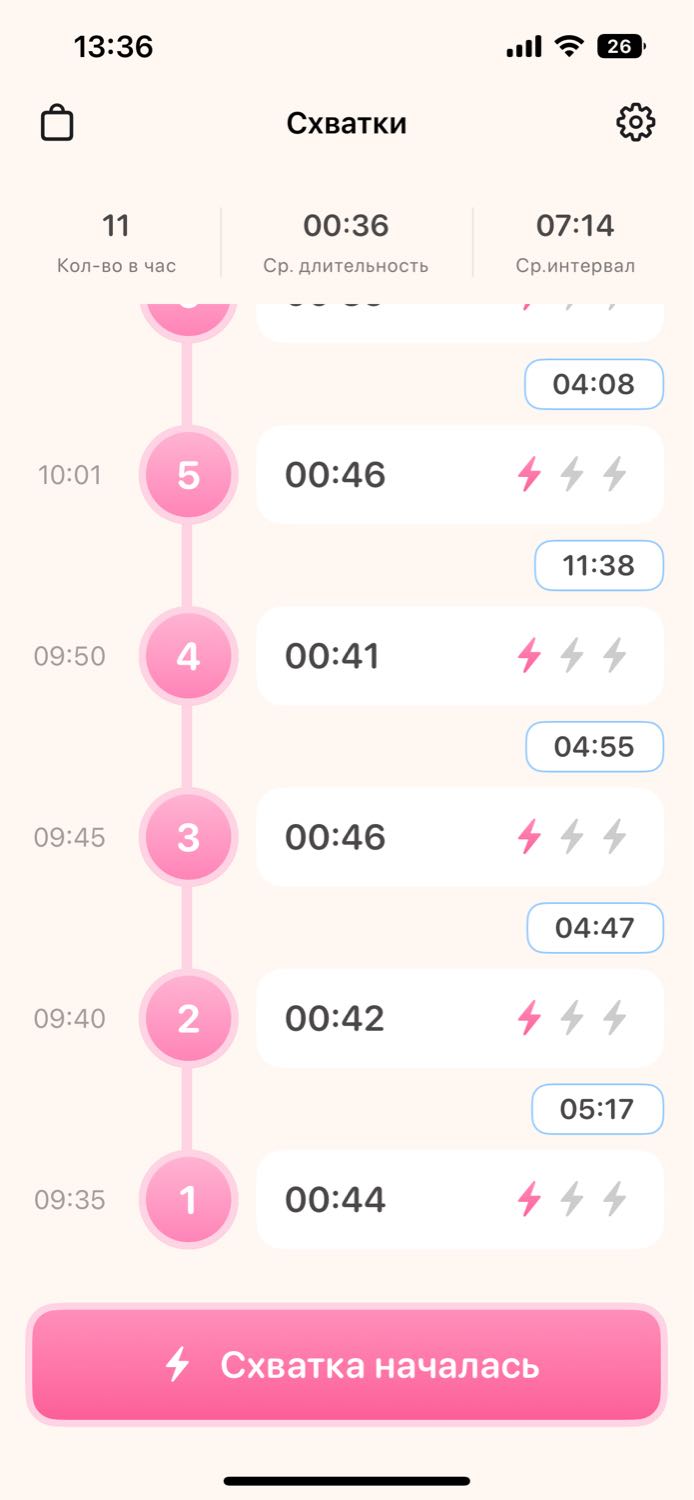Tap the battery indicator in status bar
The width and height of the screenshot is (694, 1500).
tap(621, 46)
